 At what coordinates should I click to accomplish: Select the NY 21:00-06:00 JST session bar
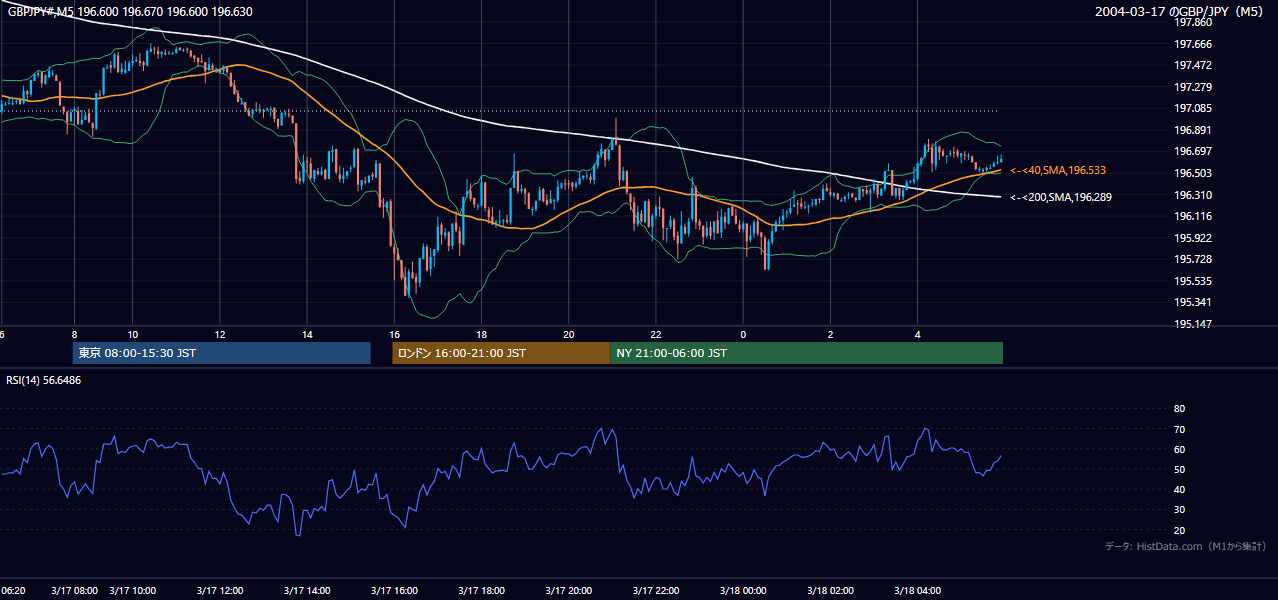[806, 353]
